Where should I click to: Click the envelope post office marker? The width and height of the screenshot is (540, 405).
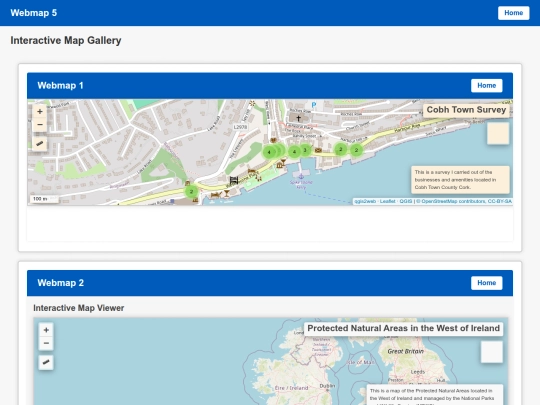[318, 150]
